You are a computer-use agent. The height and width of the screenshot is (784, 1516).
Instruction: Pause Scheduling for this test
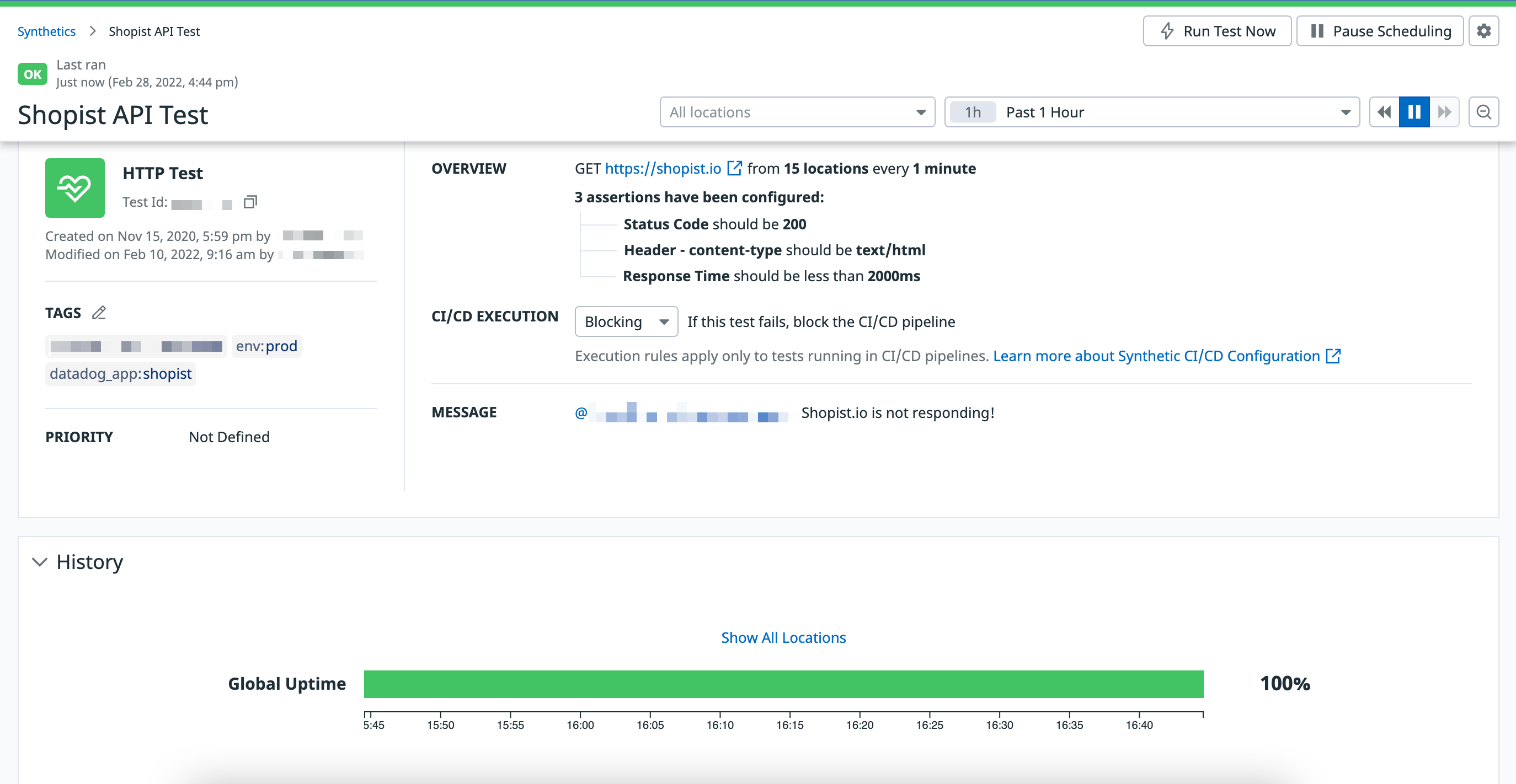[x=1380, y=31]
